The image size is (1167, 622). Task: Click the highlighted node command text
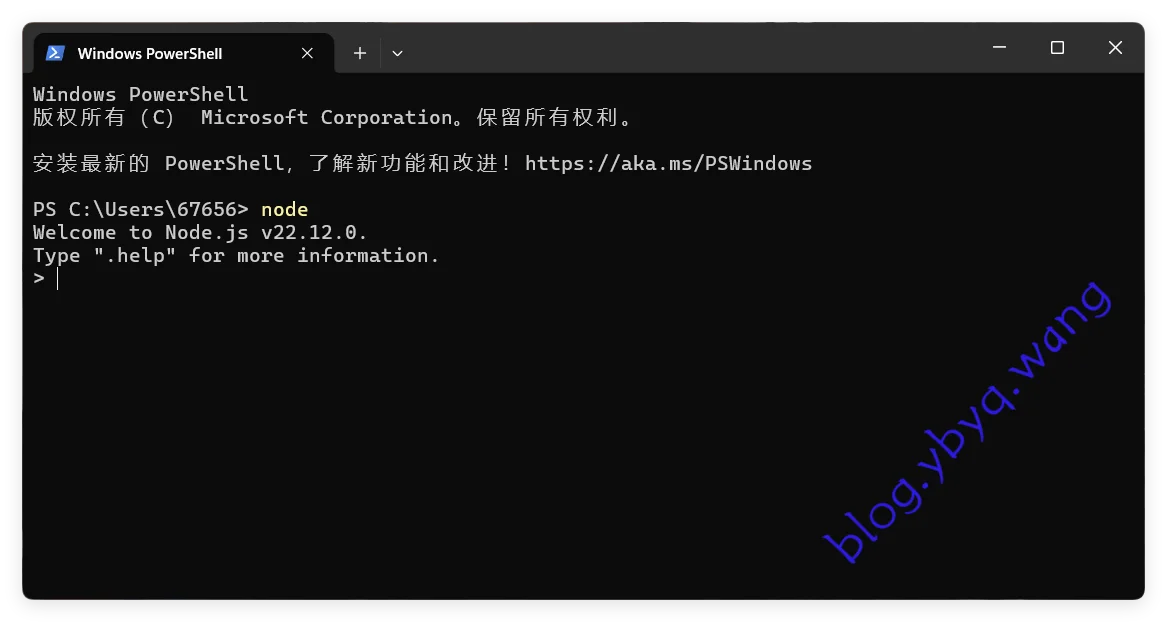[x=284, y=209]
